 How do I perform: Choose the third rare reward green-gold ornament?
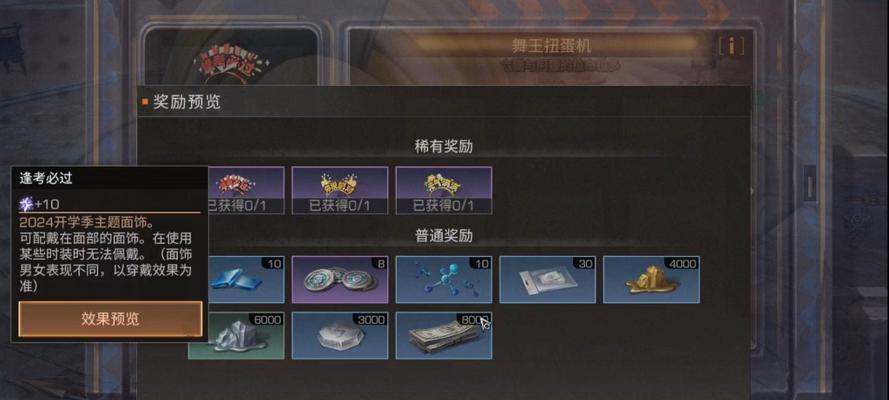pos(443,190)
